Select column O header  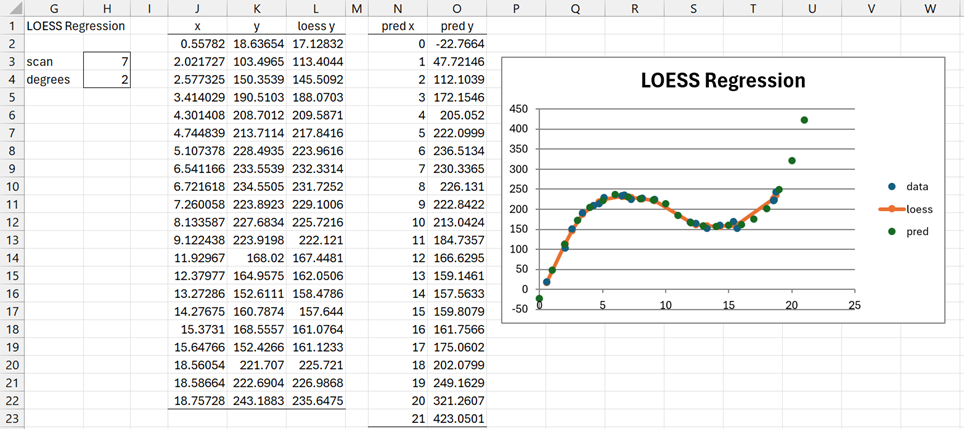point(457,8)
